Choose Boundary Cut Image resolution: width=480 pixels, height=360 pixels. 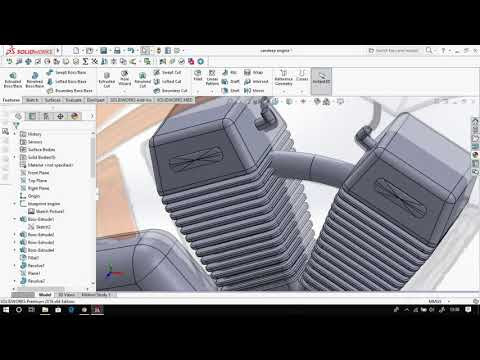(x=171, y=90)
